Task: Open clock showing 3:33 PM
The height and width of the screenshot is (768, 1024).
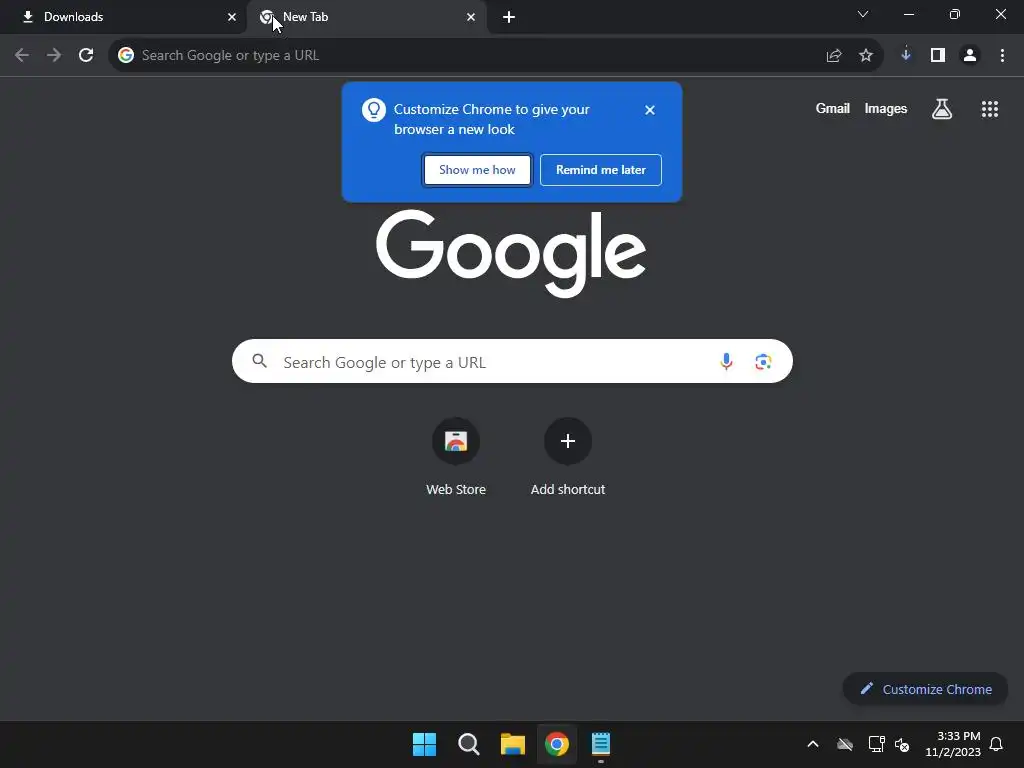Action: click(x=953, y=744)
